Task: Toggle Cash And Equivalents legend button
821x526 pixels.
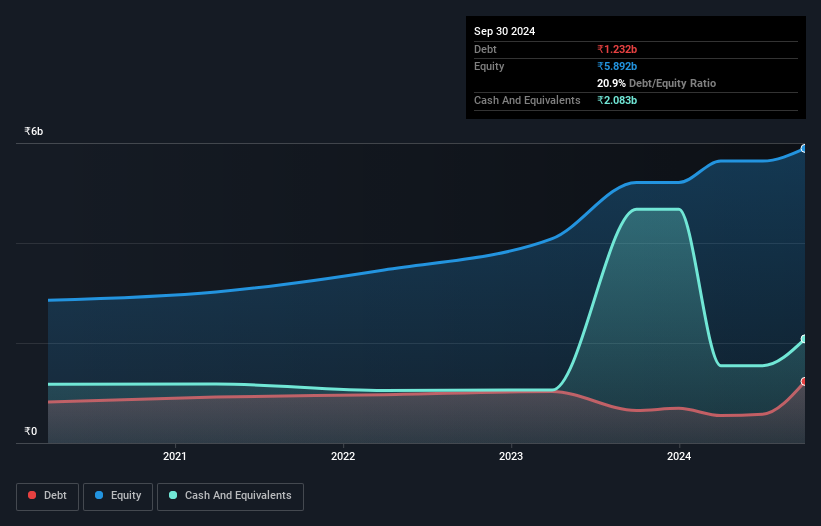Action: pyautogui.click(x=230, y=496)
